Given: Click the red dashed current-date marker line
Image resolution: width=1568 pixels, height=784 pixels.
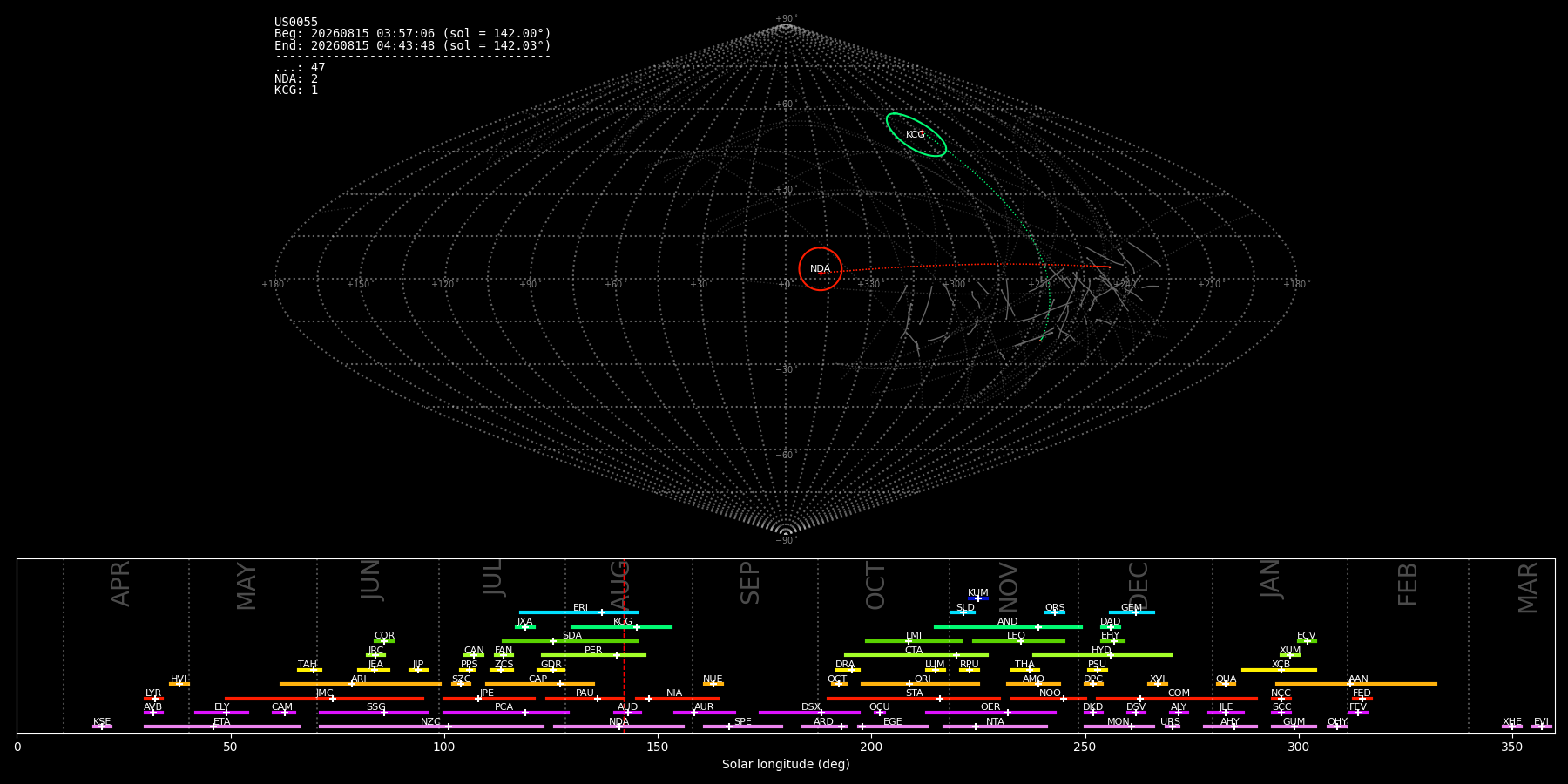Looking at the screenshot, I should pos(624,645).
